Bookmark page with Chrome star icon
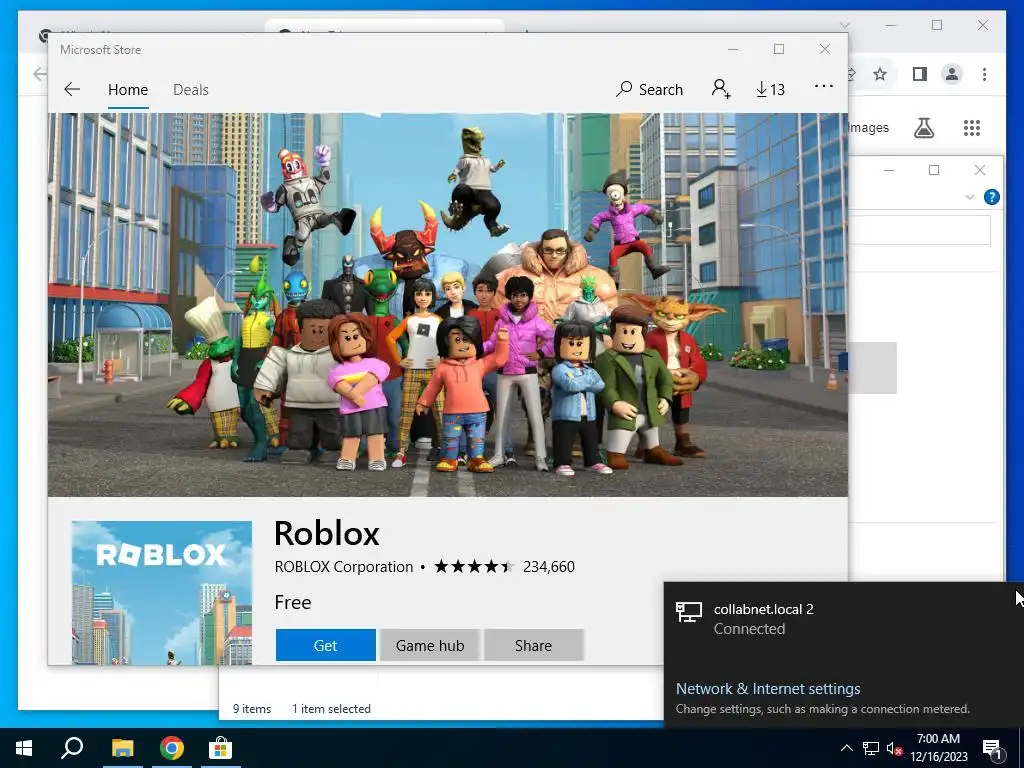 click(x=880, y=74)
